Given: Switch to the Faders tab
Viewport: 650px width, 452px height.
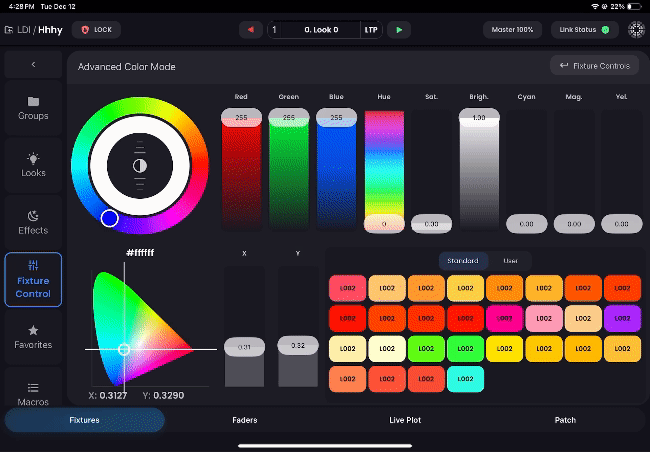Looking at the screenshot, I should [x=244, y=420].
